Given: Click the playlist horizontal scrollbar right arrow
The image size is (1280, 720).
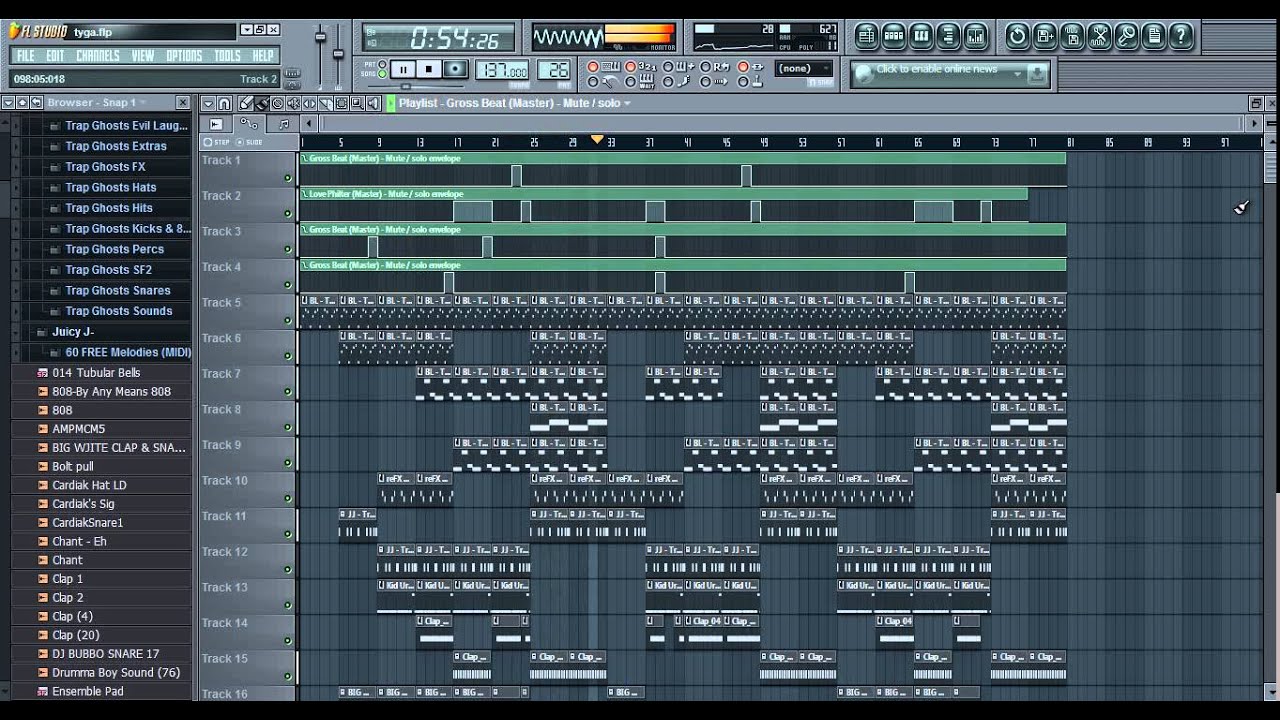Looking at the screenshot, I should coord(1256,124).
